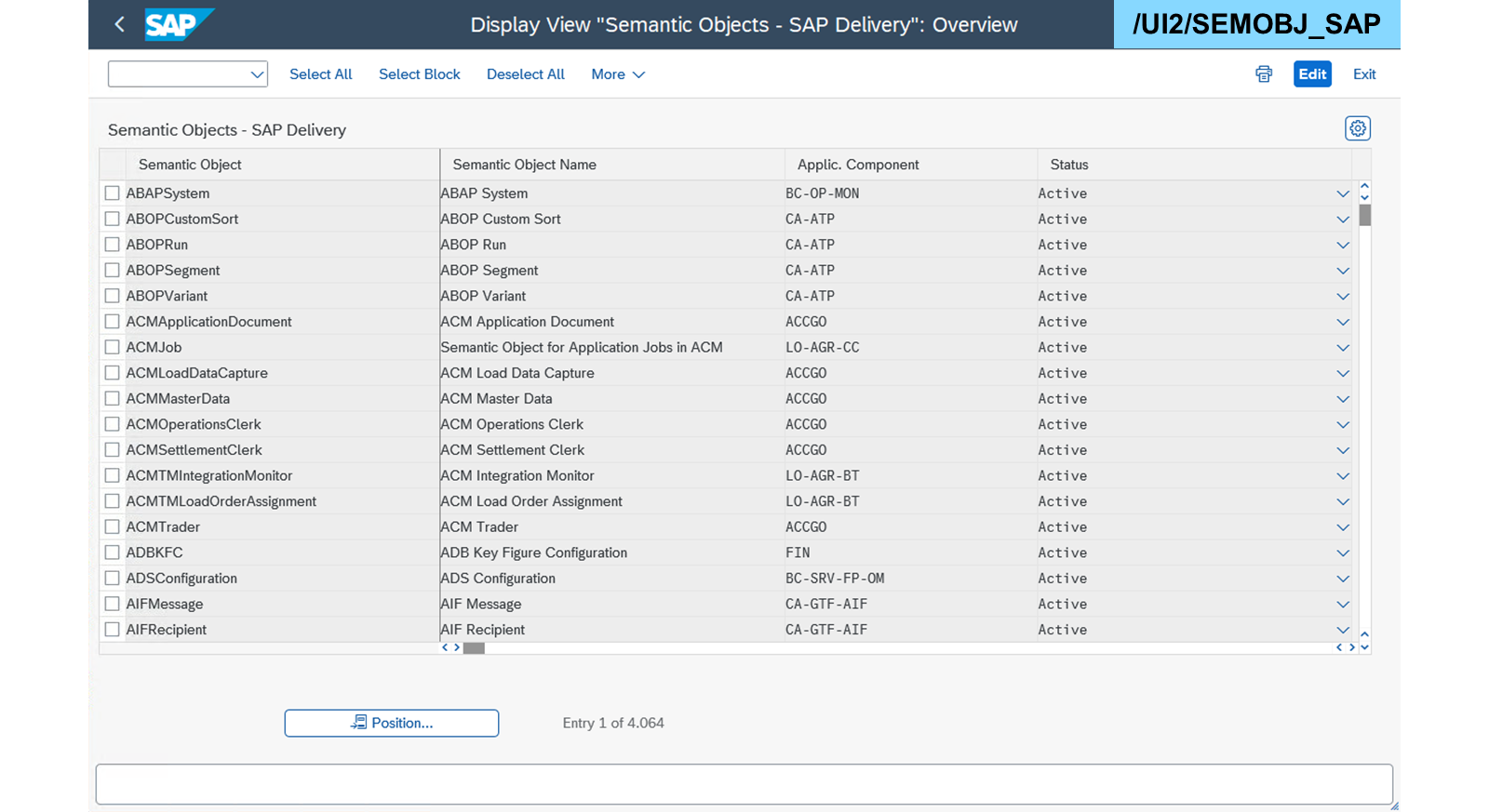Image resolution: width=1489 pixels, height=812 pixels.
Task: Open table settings gear icon
Action: (x=1358, y=128)
